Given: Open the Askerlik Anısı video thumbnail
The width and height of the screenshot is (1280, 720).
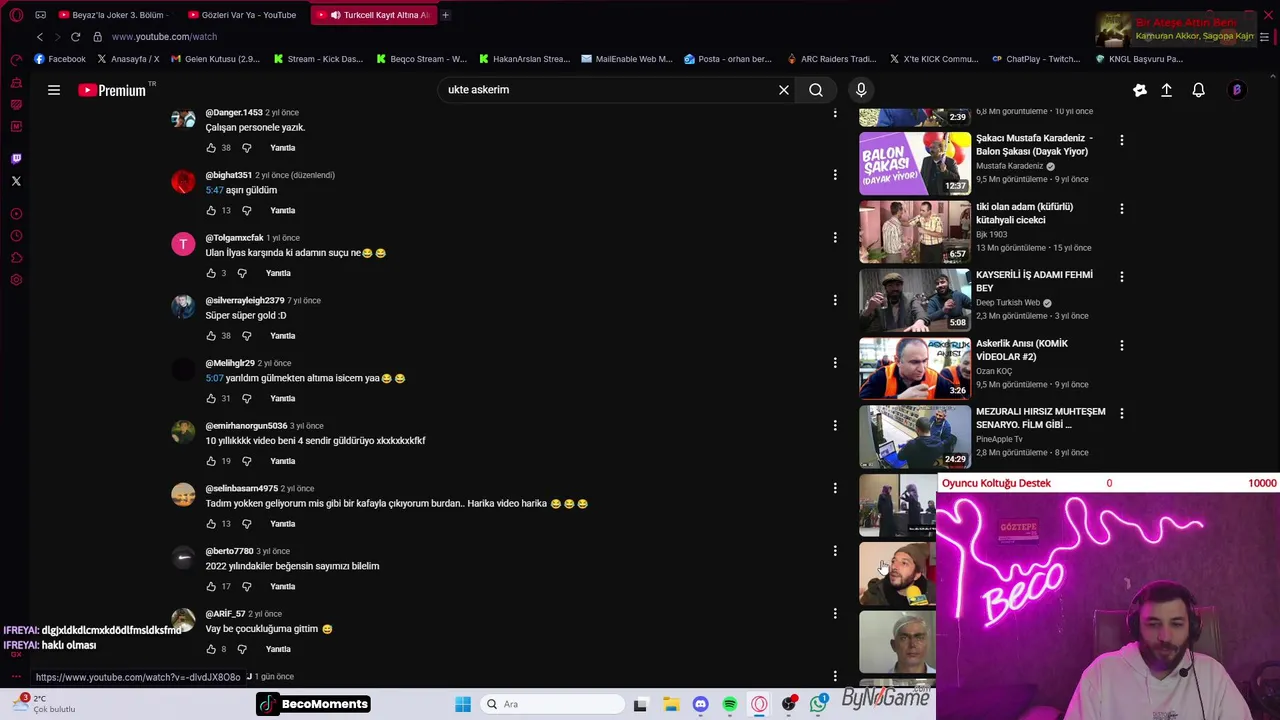Looking at the screenshot, I should tap(914, 368).
